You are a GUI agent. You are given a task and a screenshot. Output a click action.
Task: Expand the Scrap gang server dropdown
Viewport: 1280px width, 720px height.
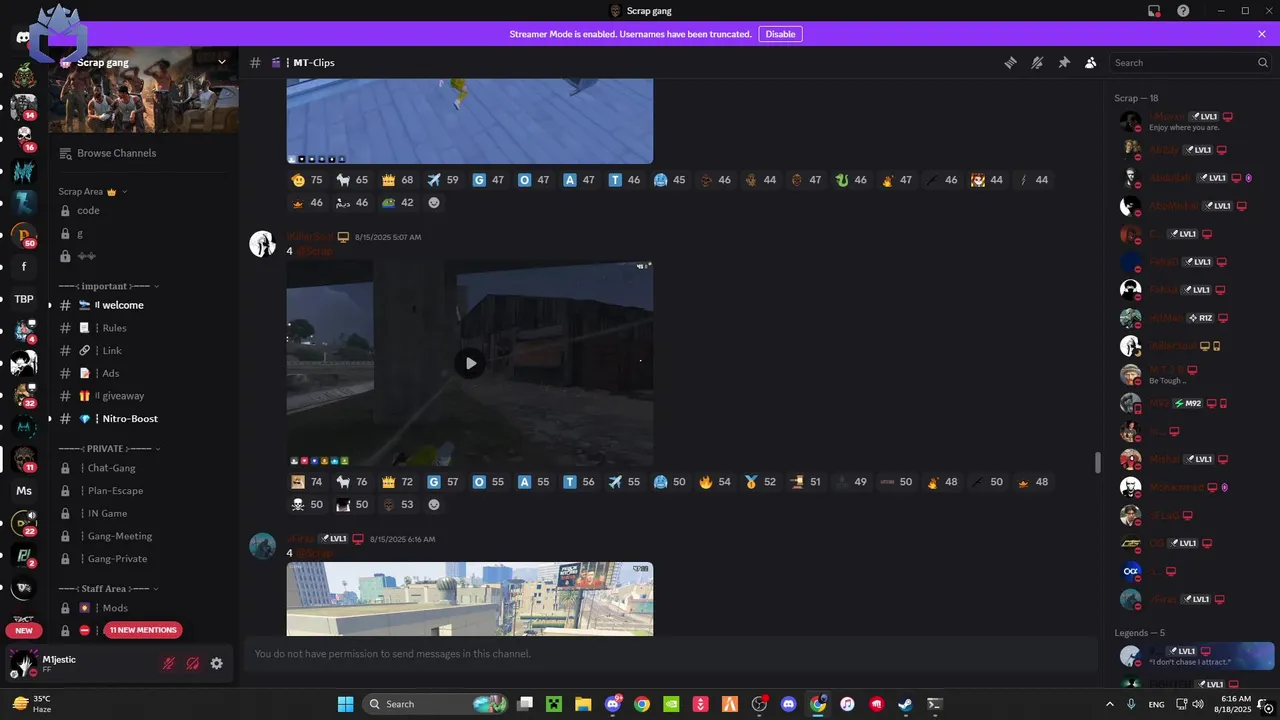222,62
